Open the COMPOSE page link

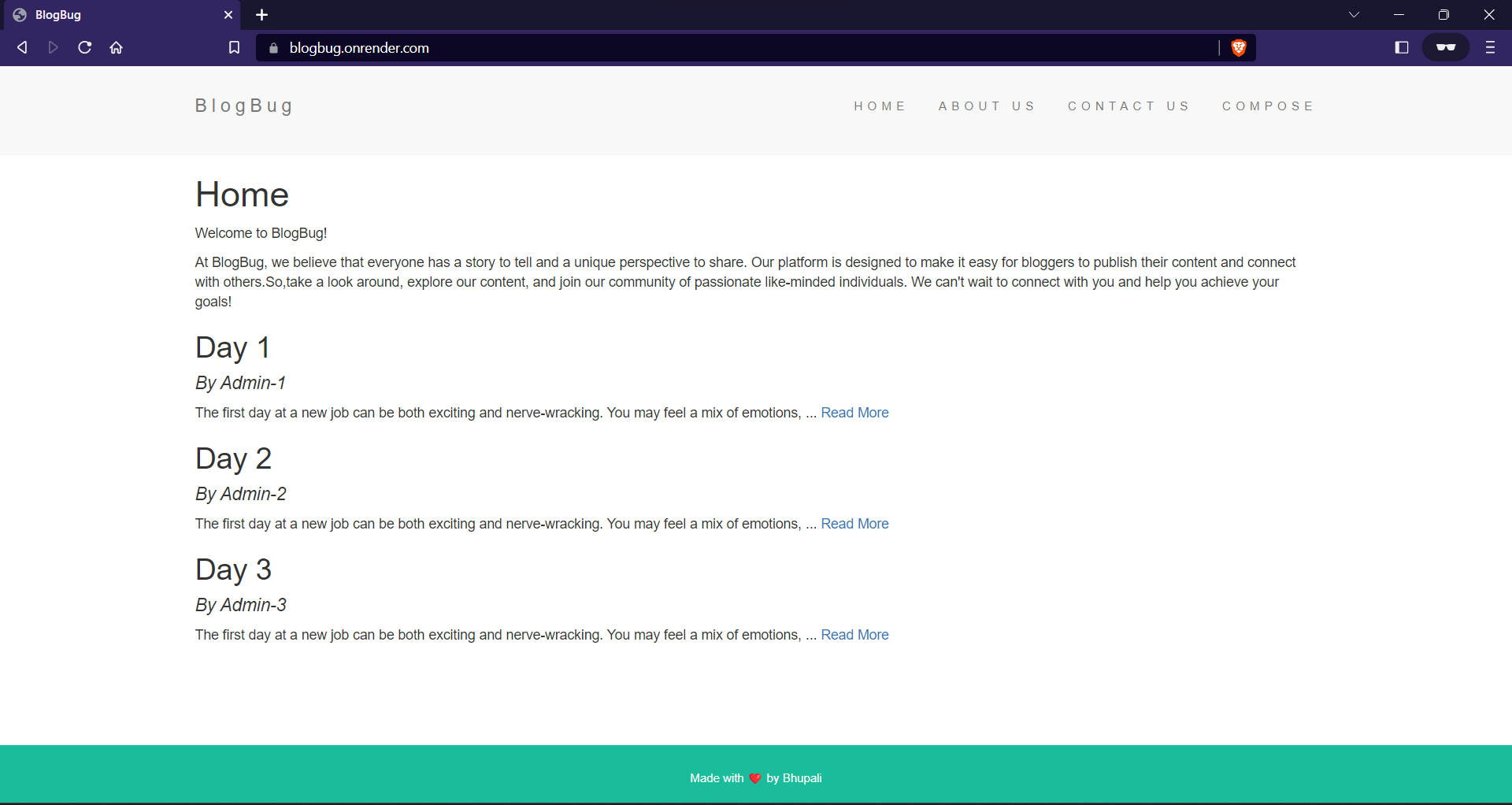[1269, 106]
